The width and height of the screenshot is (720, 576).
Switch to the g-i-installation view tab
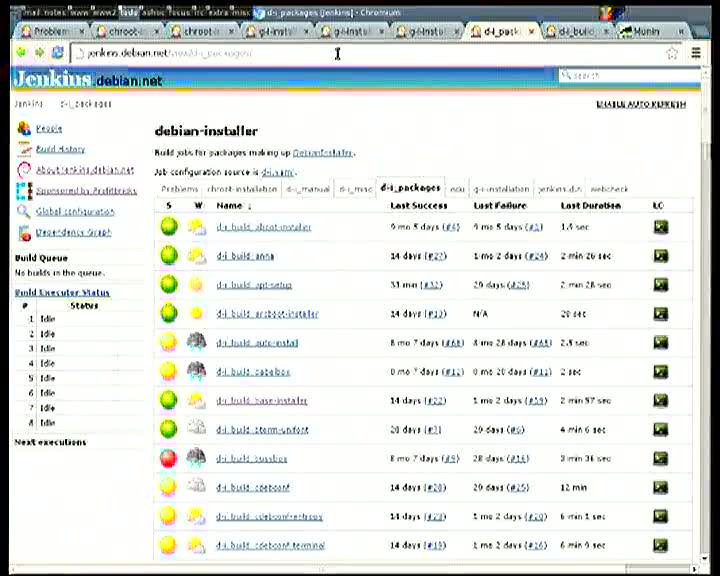click(x=501, y=189)
